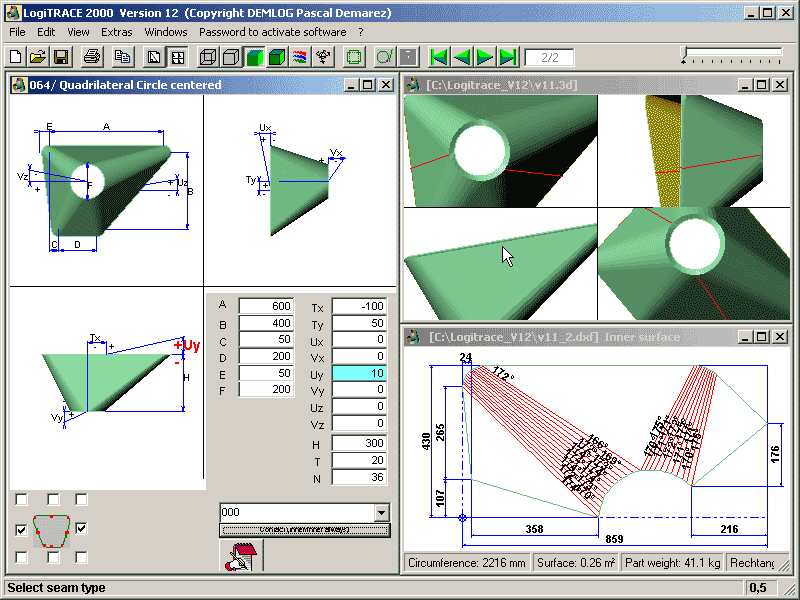This screenshot has width=800, height=600.
Task: Open the Extras menu
Action: pos(117,32)
